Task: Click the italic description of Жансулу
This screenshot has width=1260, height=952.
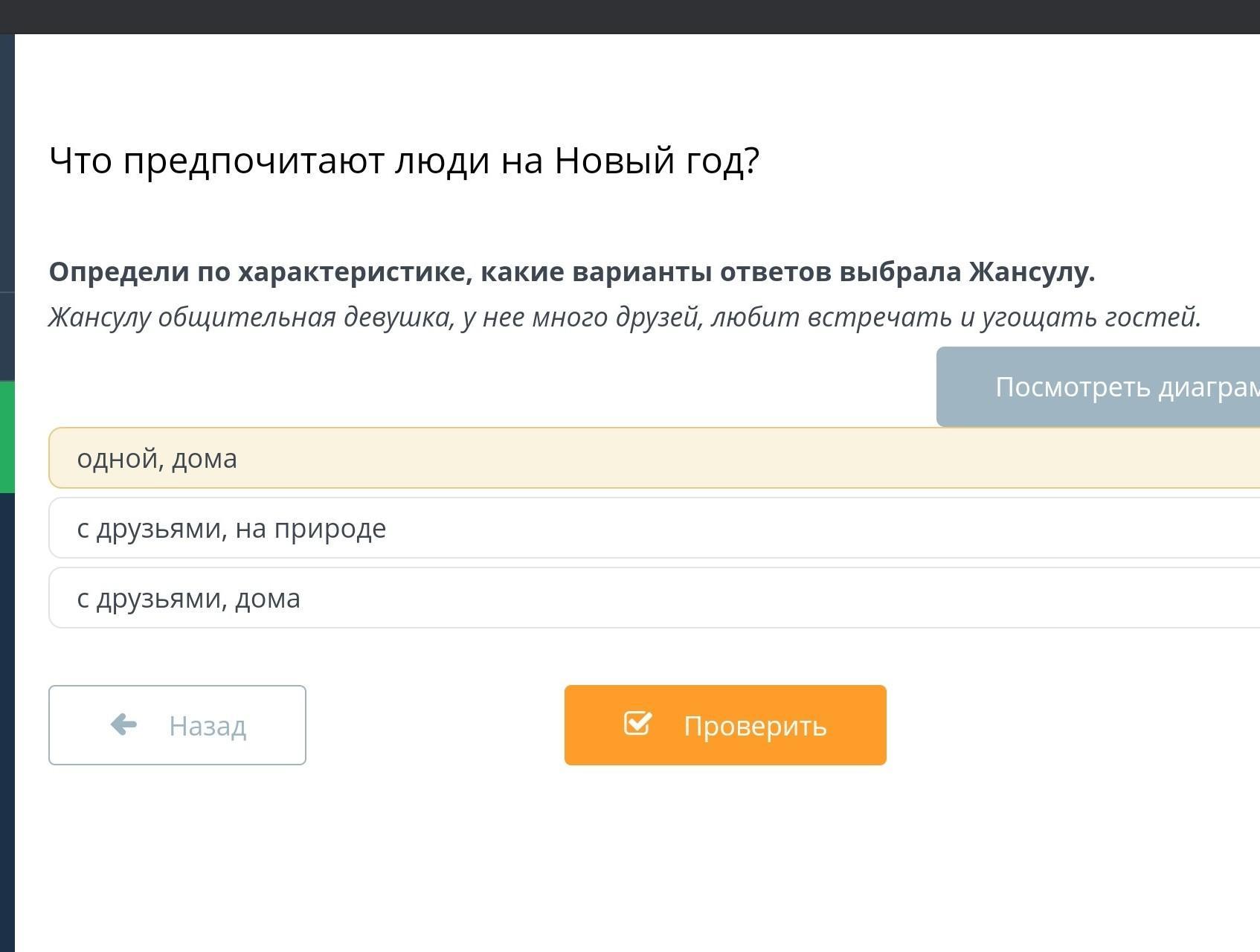Action: 625,318
